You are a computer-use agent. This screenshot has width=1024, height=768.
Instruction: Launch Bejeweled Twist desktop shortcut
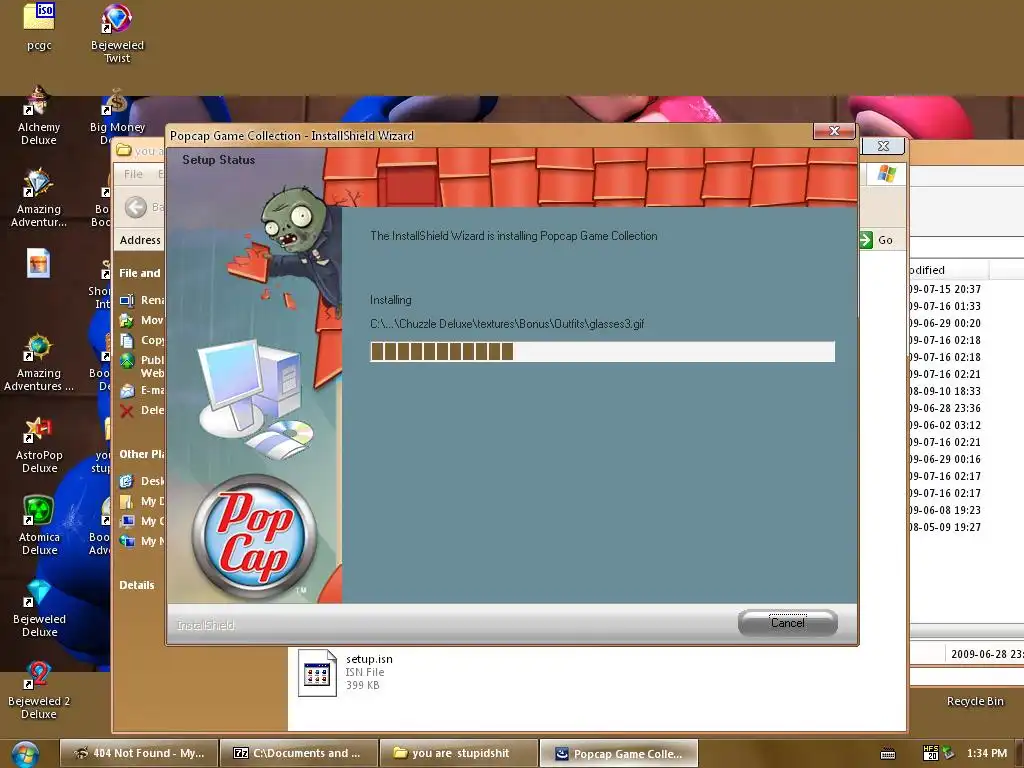pos(117,33)
